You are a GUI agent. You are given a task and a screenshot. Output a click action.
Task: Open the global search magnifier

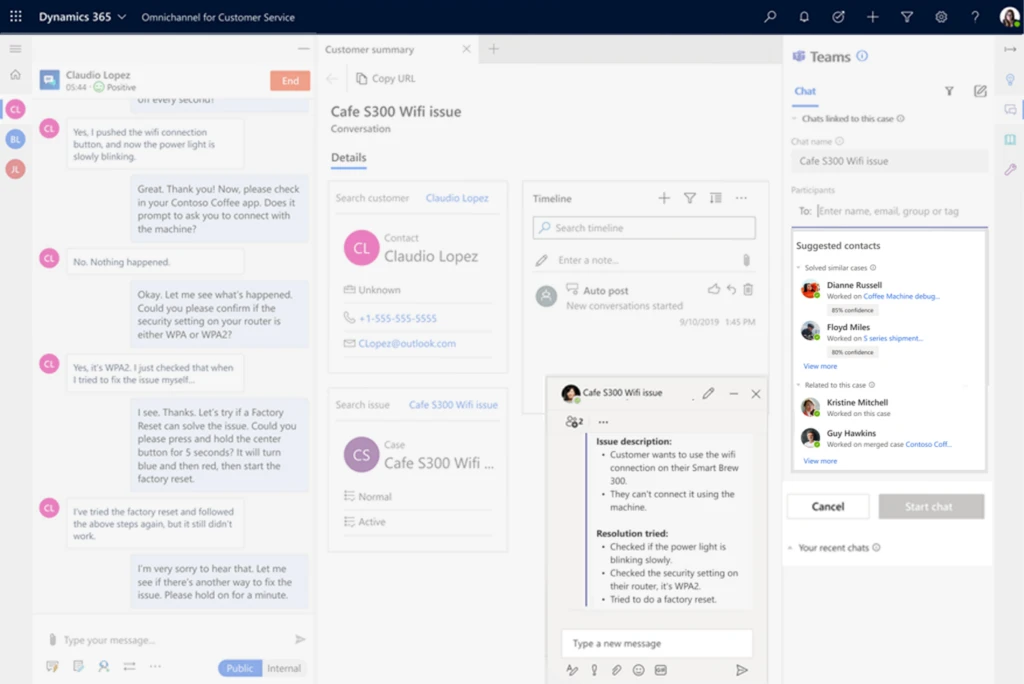pyautogui.click(x=769, y=16)
